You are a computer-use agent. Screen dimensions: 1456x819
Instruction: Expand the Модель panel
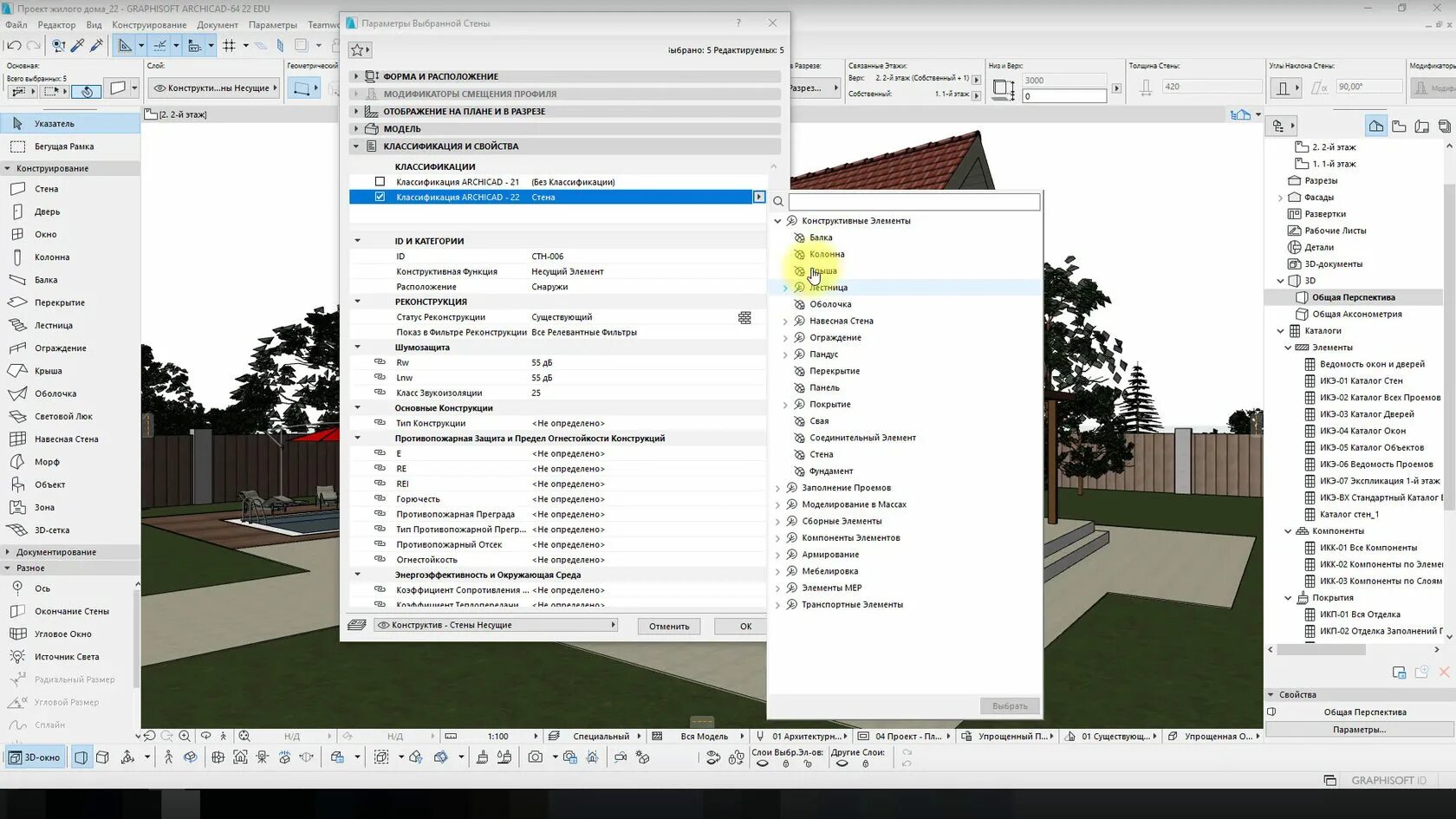tap(355, 128)
